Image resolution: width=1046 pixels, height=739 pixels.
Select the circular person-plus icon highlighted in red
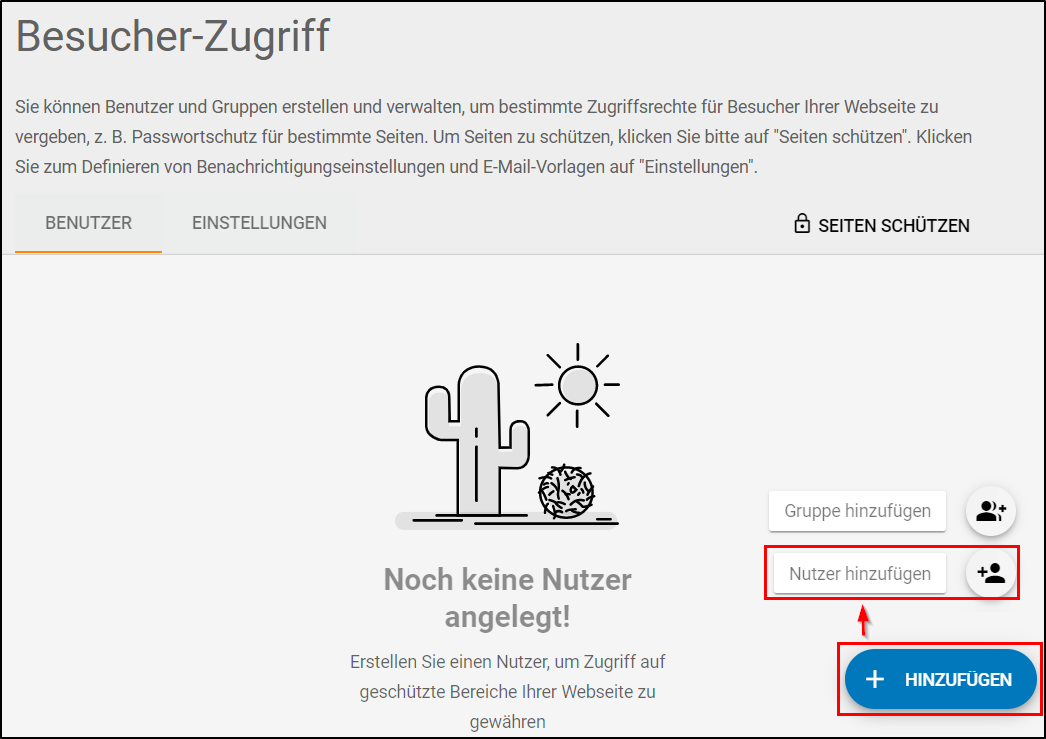click(x=989, y=573)
